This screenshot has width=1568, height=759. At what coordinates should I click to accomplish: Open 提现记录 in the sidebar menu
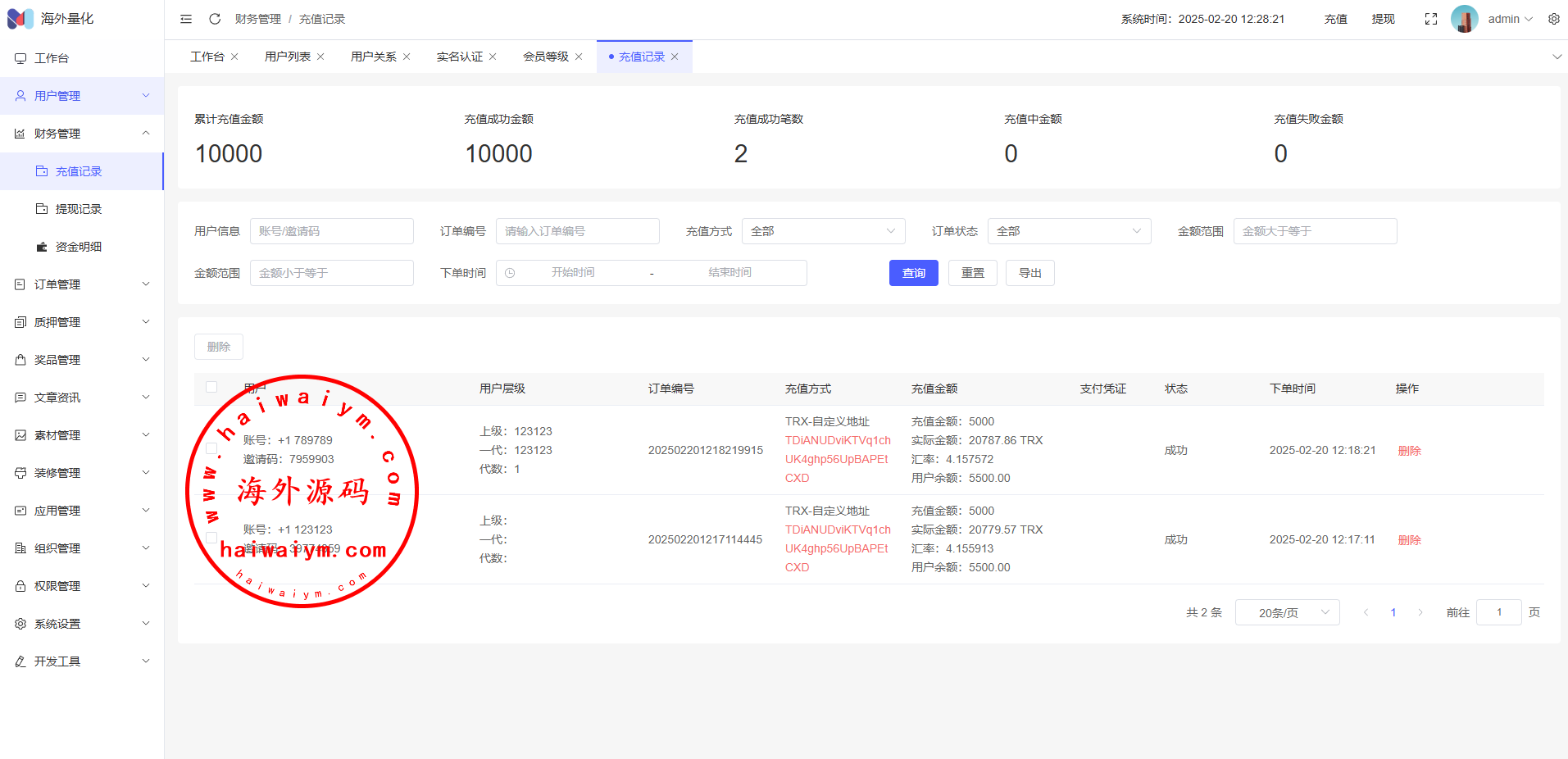(x=78, y=209)
